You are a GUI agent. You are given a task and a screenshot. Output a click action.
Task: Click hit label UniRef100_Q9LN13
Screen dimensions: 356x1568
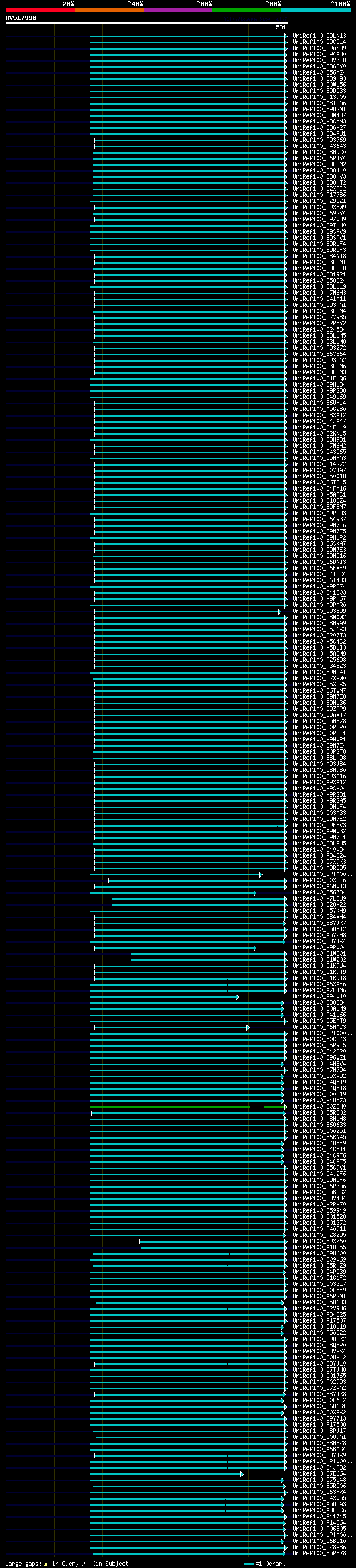[x=319, y=36]
